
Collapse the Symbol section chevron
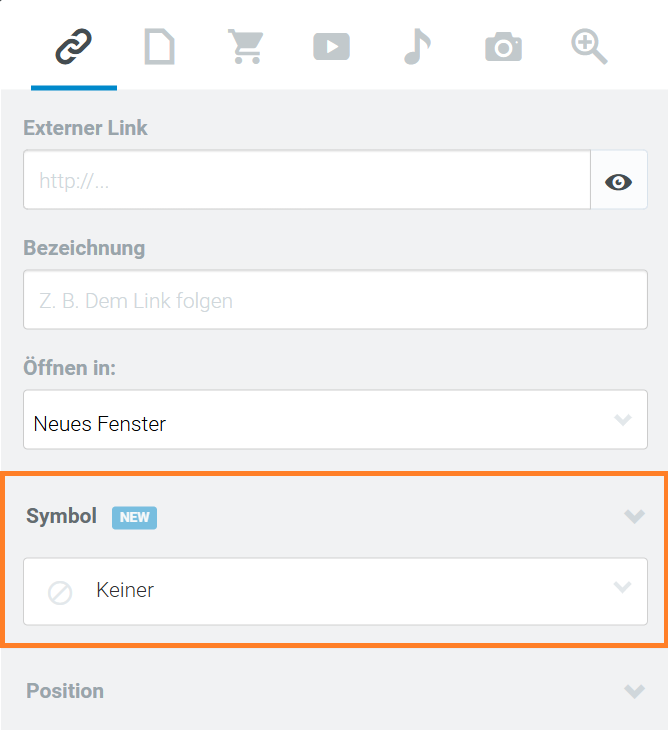coord(634,516)
